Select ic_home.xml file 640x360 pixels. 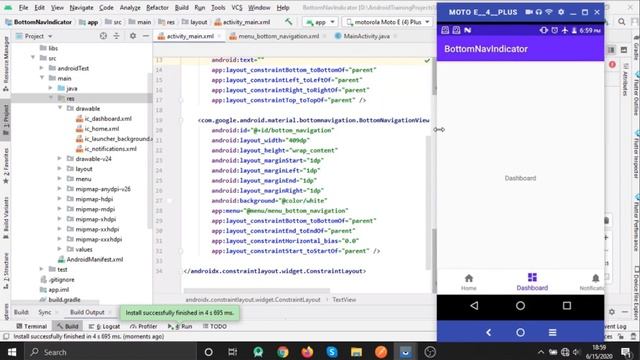[x=98, y=129]
